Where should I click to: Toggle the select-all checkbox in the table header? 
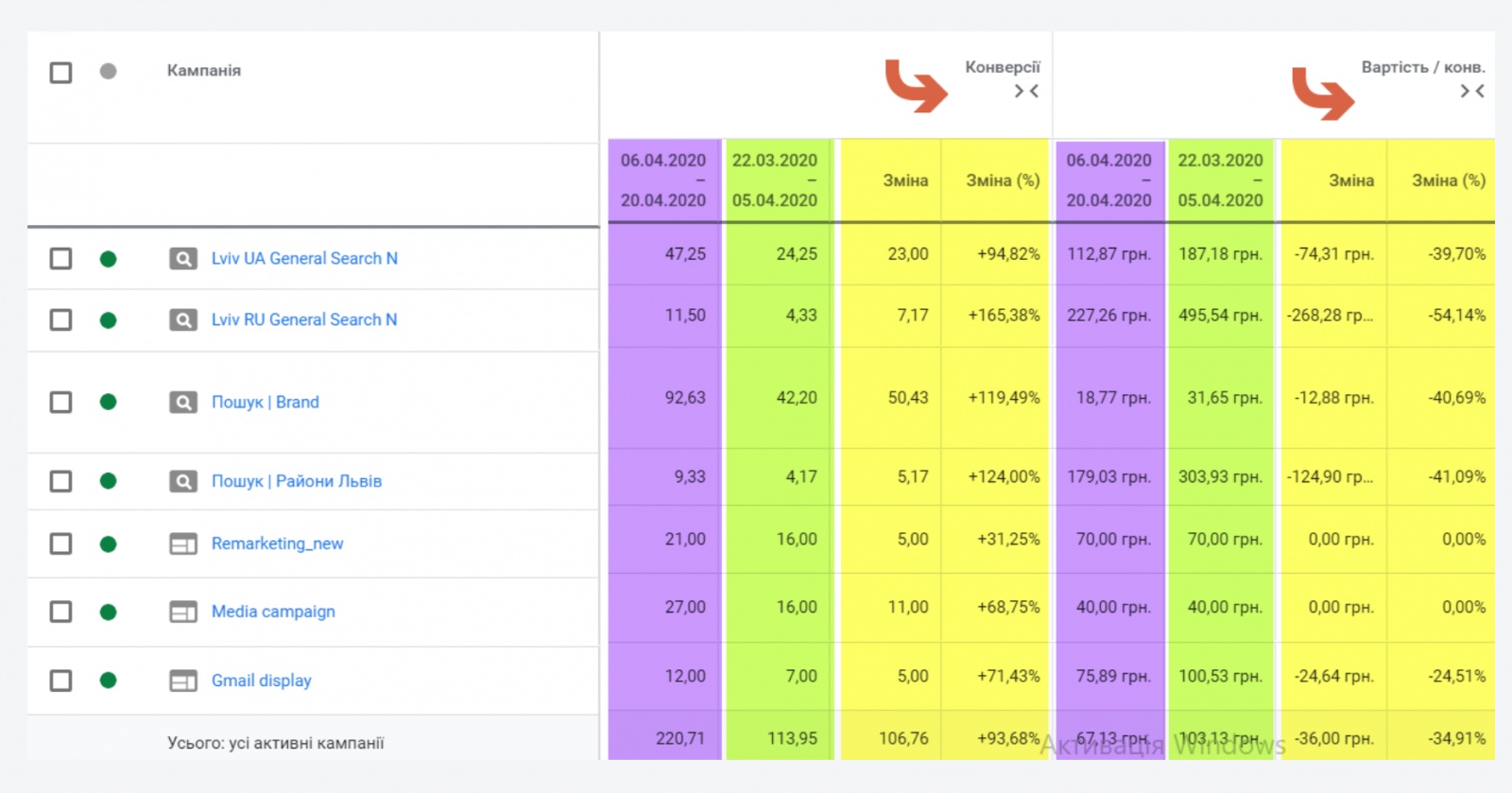click(60, 73)
